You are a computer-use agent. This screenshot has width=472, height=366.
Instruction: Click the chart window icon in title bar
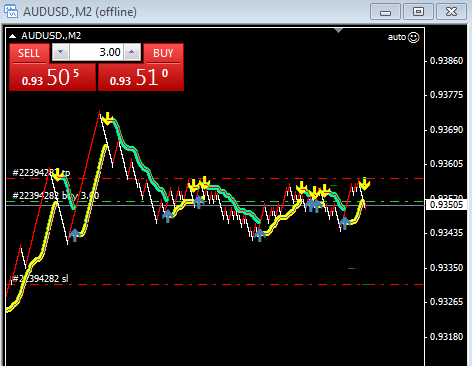tap(11, 11)
